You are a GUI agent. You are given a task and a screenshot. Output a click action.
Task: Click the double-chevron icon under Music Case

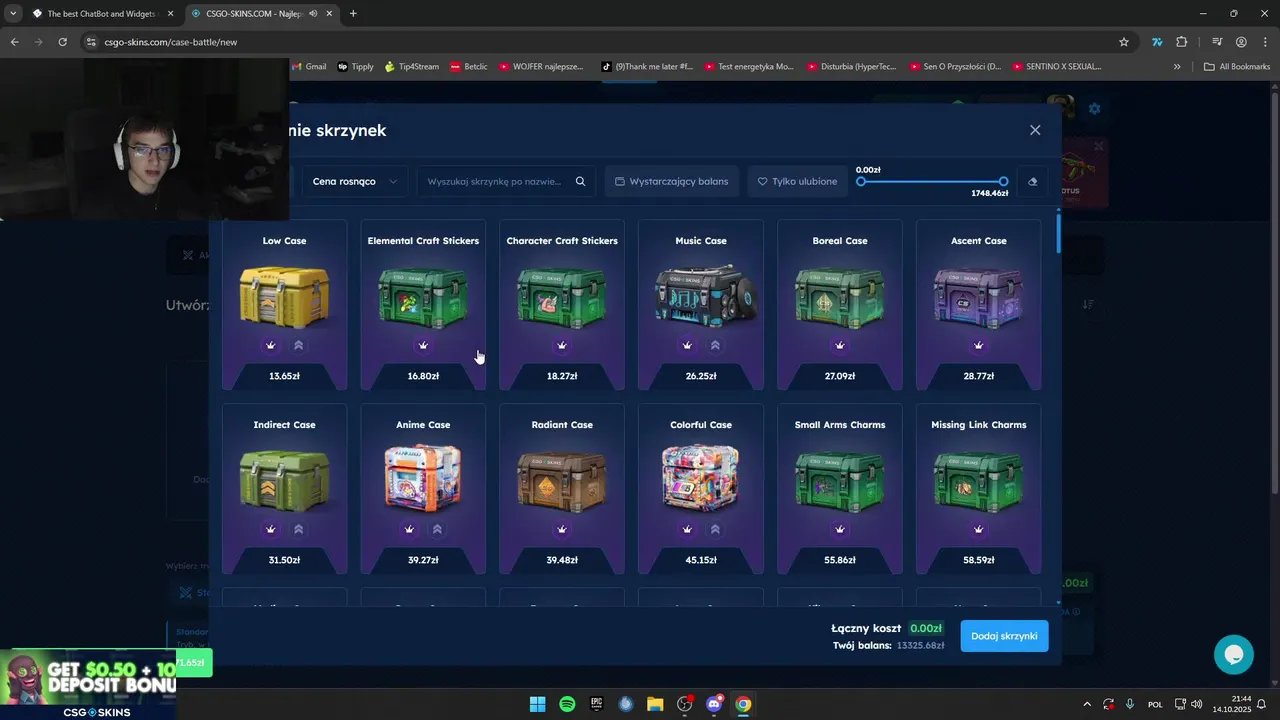click(x=715, y=345)
